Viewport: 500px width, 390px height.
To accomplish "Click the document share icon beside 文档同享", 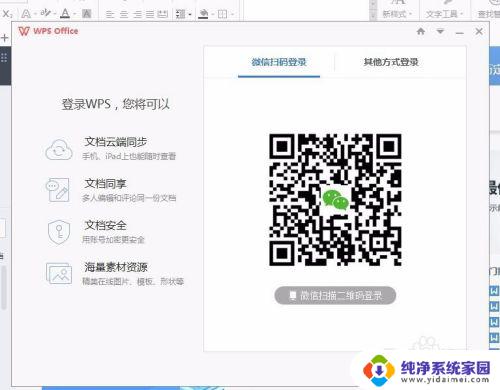I will 58,190.
